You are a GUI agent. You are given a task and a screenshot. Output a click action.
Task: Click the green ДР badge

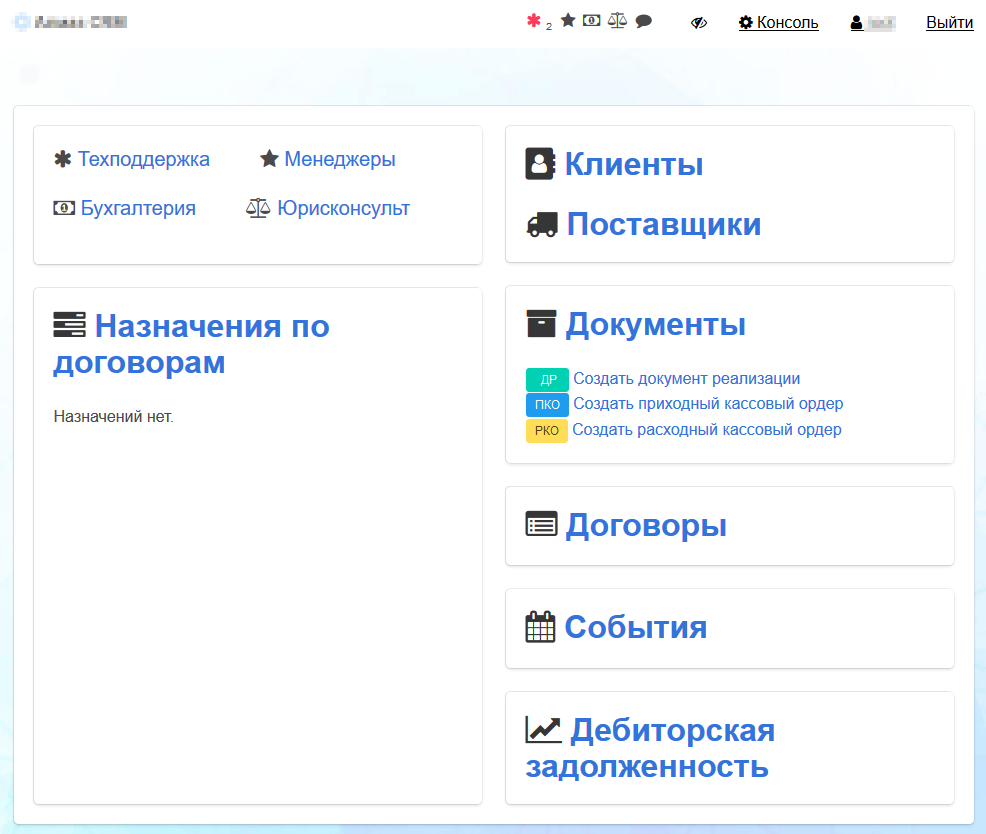547,380
